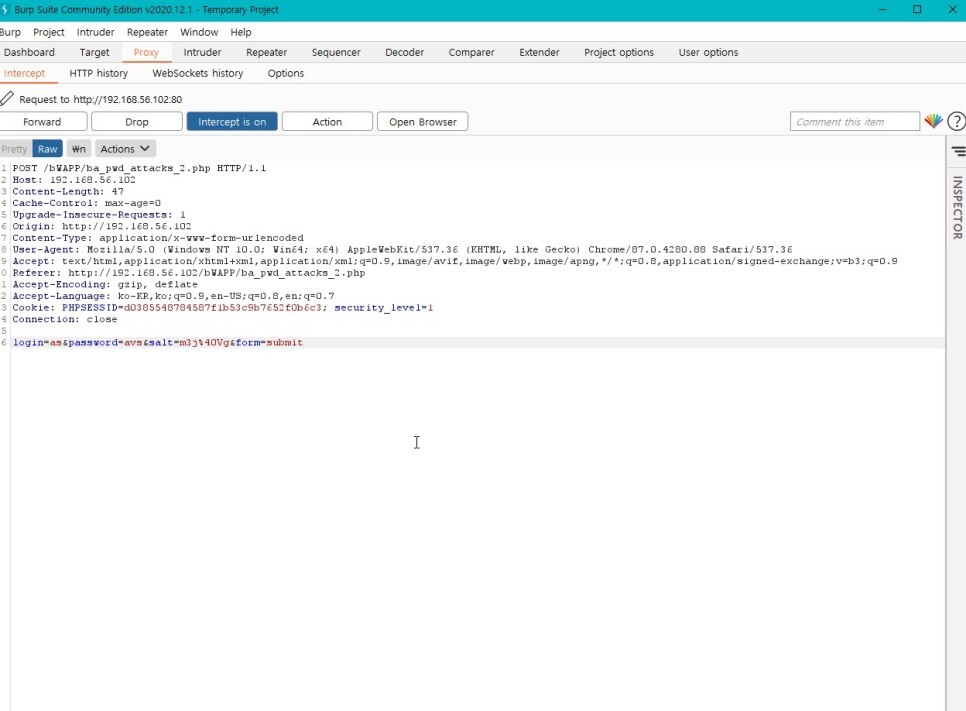Switch to the Target tab
The image size is (966, 711).
[94, 52]
